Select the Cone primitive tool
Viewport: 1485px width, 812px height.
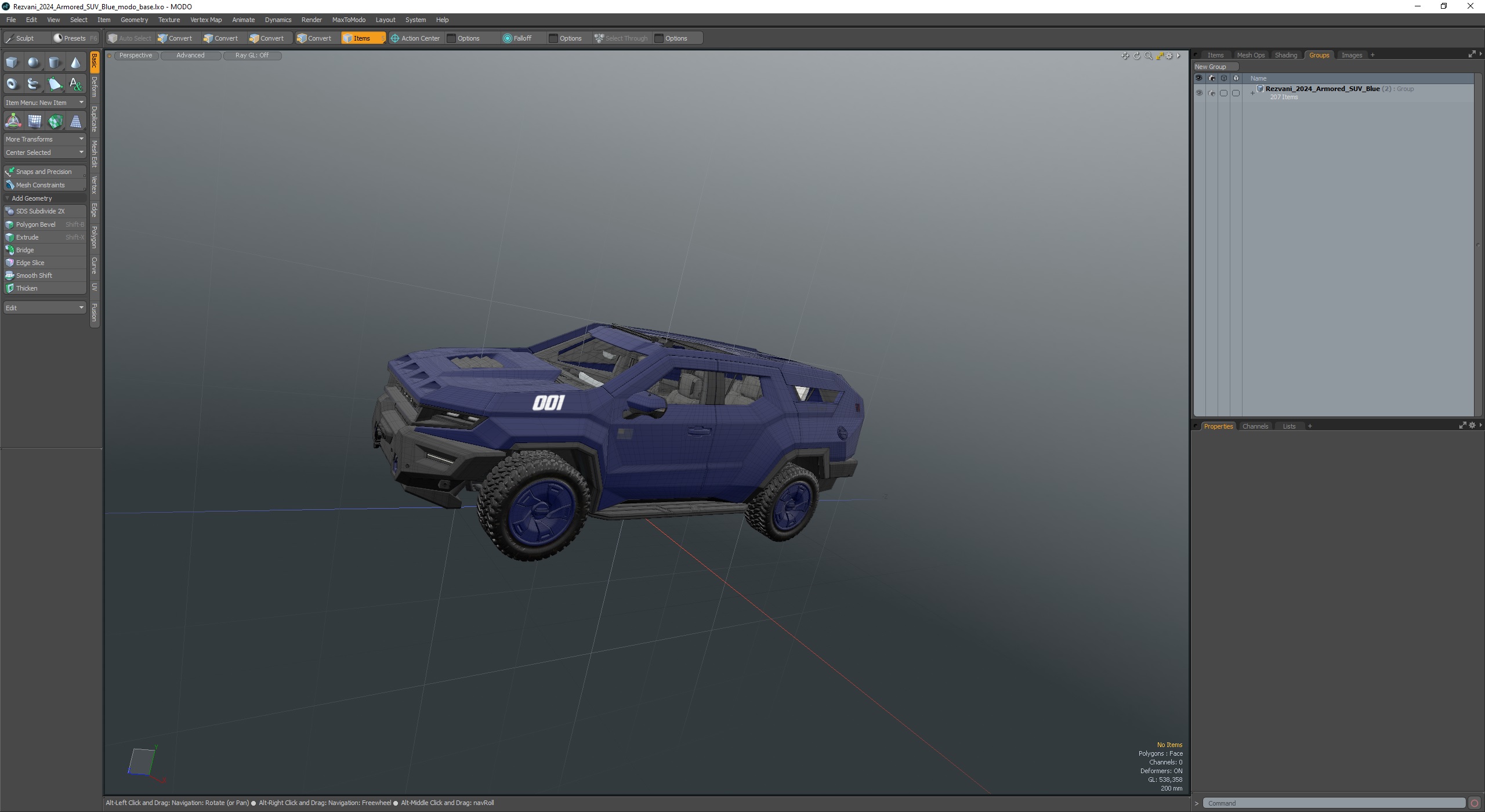(75, 63)
